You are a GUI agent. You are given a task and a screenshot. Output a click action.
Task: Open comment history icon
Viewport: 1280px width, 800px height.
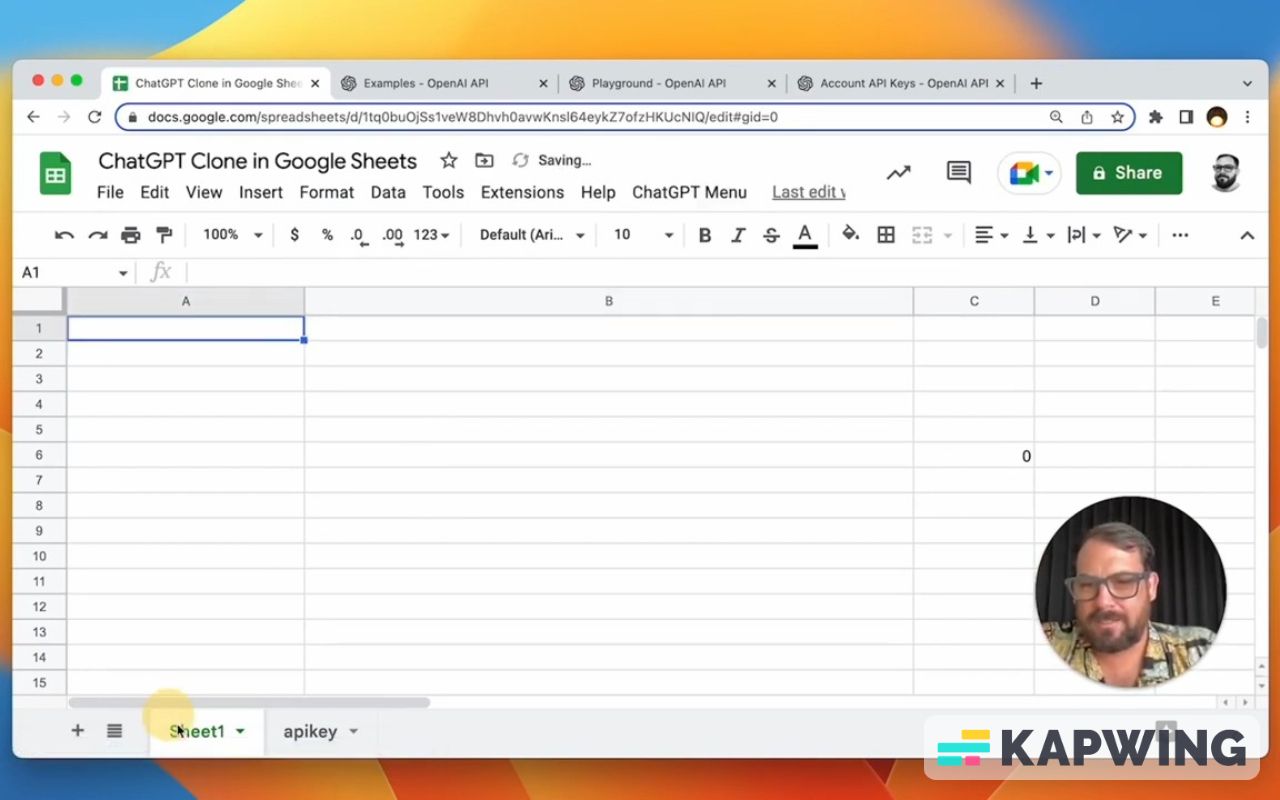tap(958, 173)
